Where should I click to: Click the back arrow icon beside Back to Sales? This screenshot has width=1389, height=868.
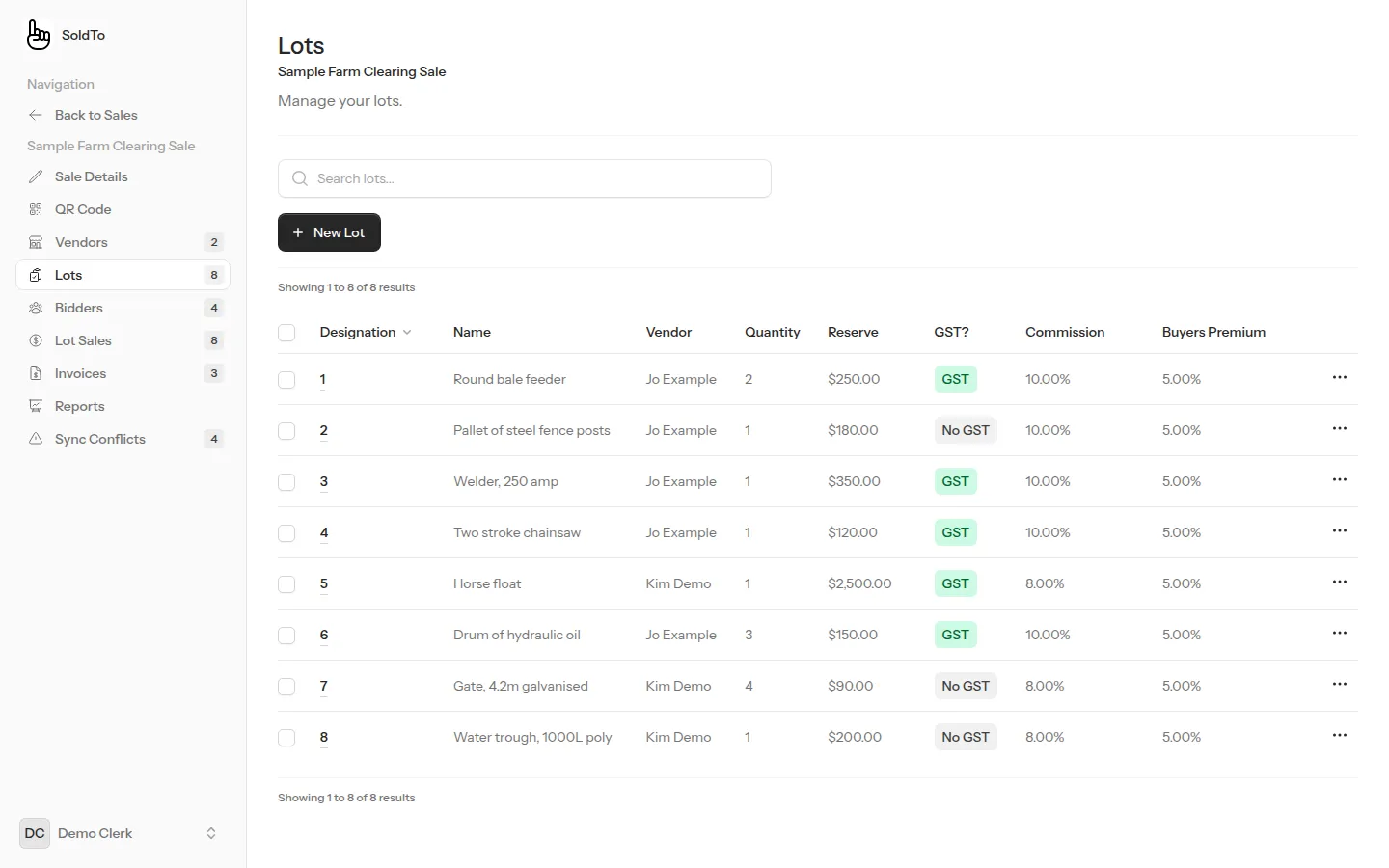(36, 115)
